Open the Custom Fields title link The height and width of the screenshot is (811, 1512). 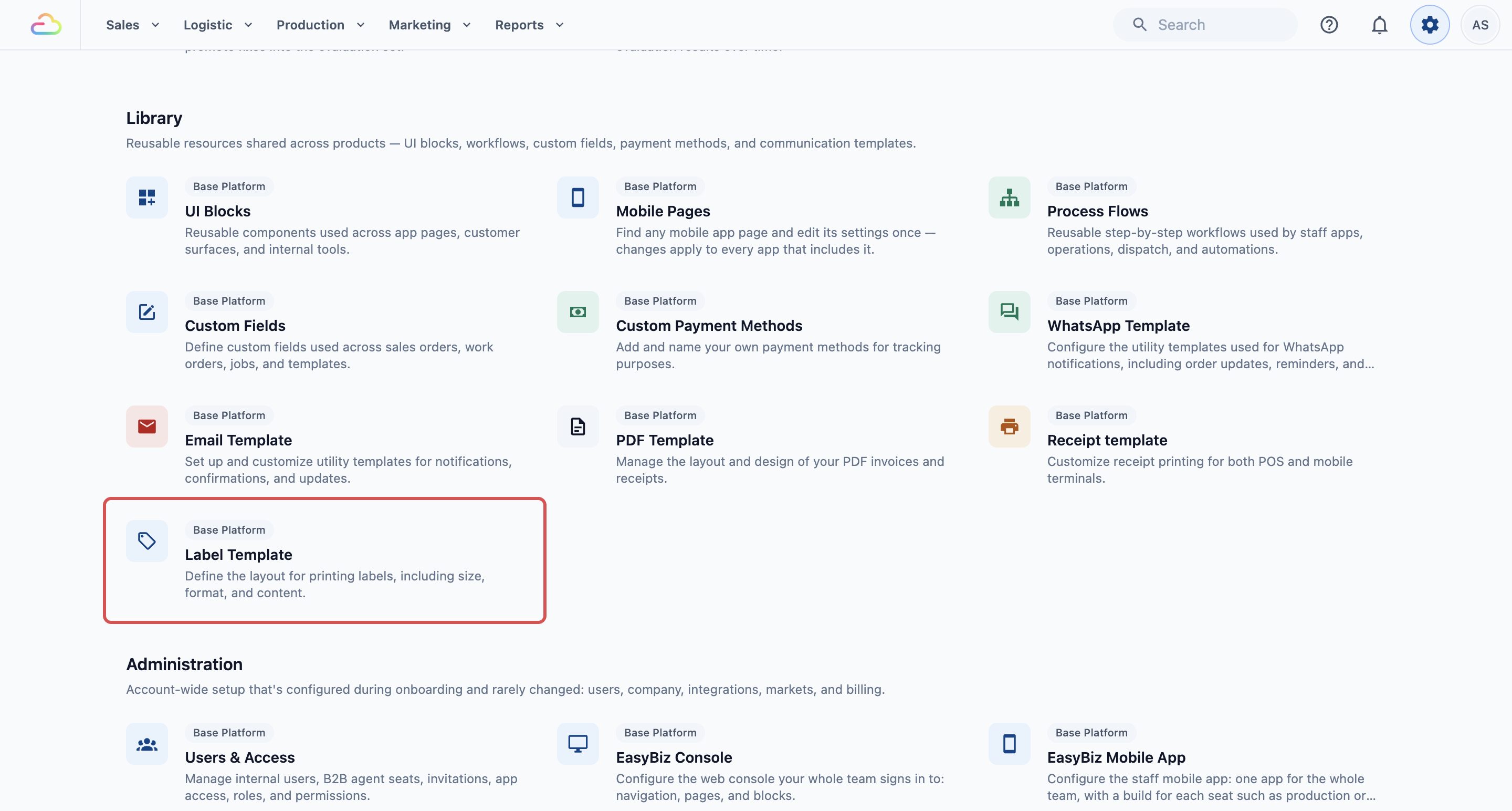(x=235, y=326)
